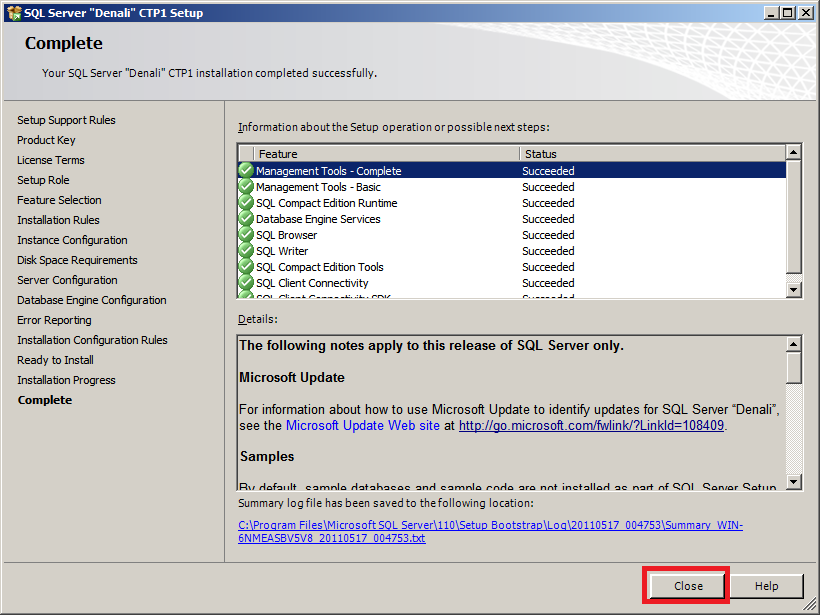Click the success icon for SQL Client Connectivity
Image resolution: width=820 pixels, height=615 pixels.
[x=246, y=283]
